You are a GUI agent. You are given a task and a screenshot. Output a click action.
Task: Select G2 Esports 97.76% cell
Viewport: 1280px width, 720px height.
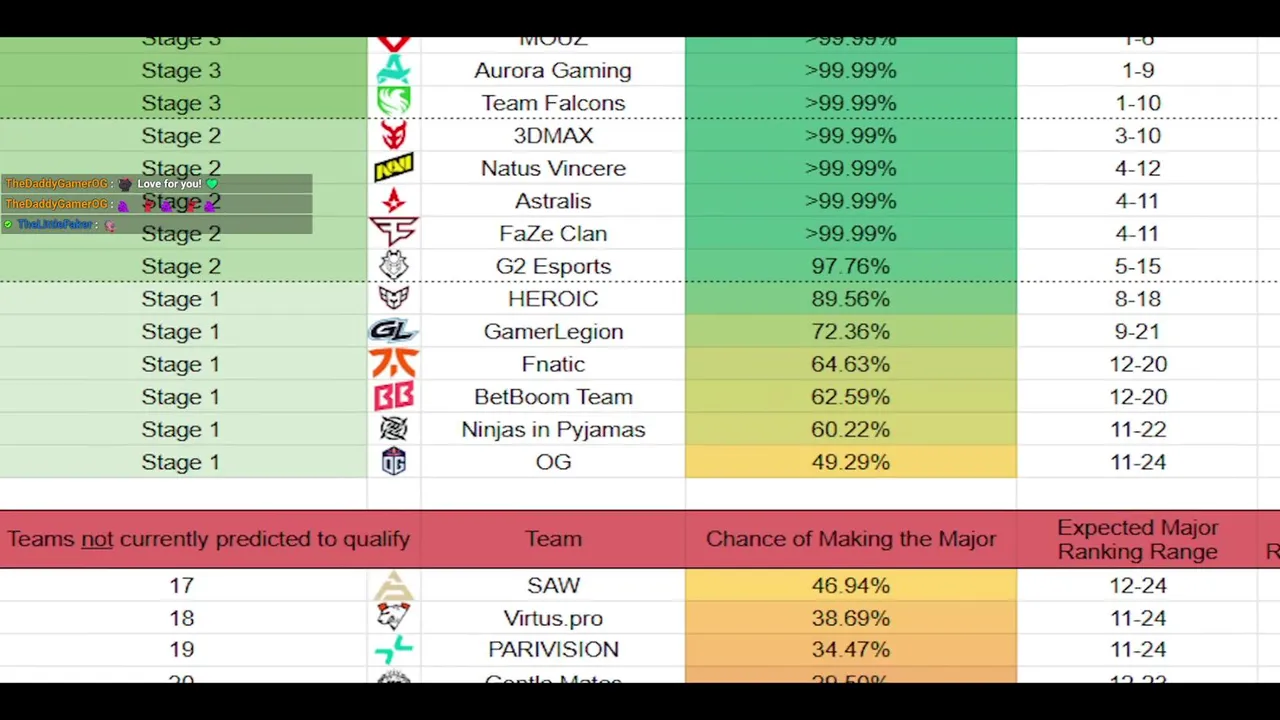tap(850, 266)
